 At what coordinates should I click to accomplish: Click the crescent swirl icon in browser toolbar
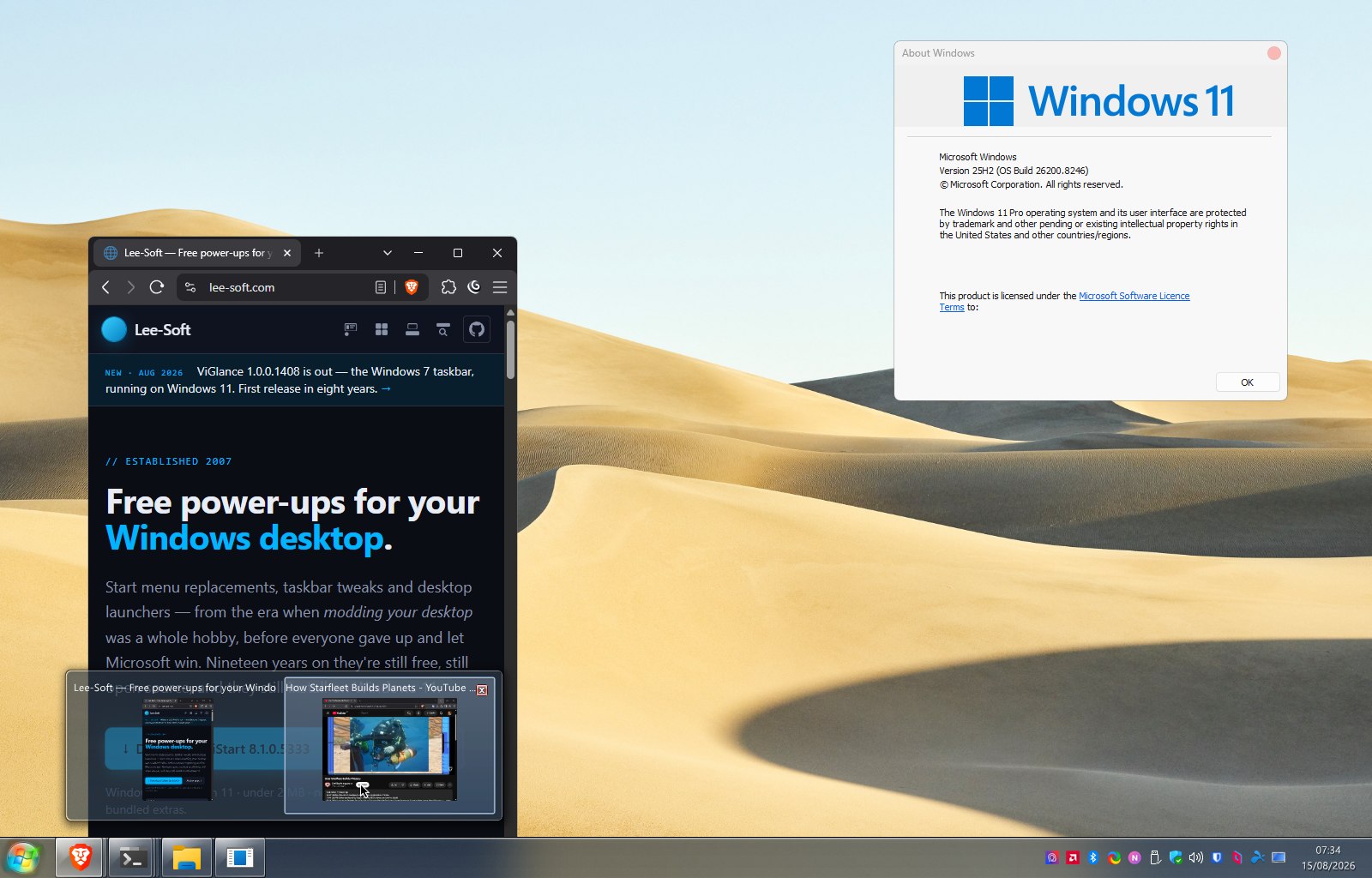click(x=474, y=287)
